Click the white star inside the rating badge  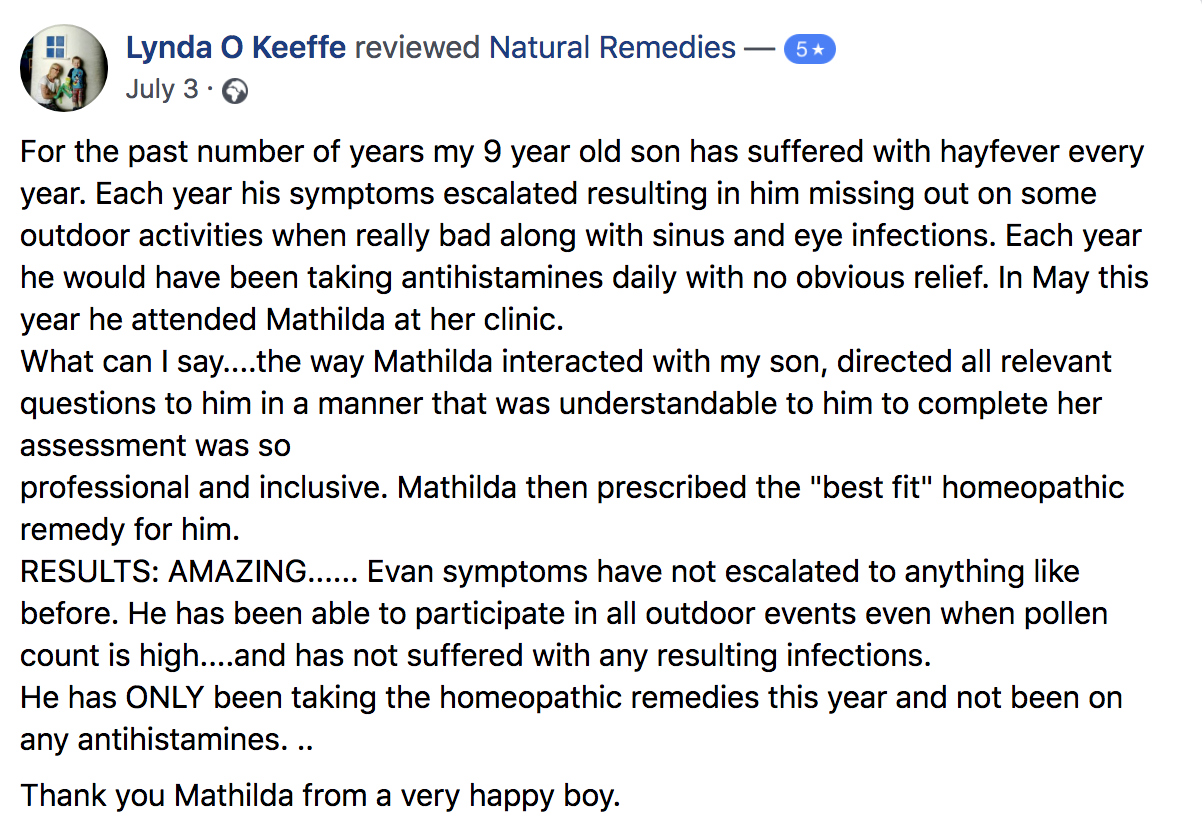818,49
